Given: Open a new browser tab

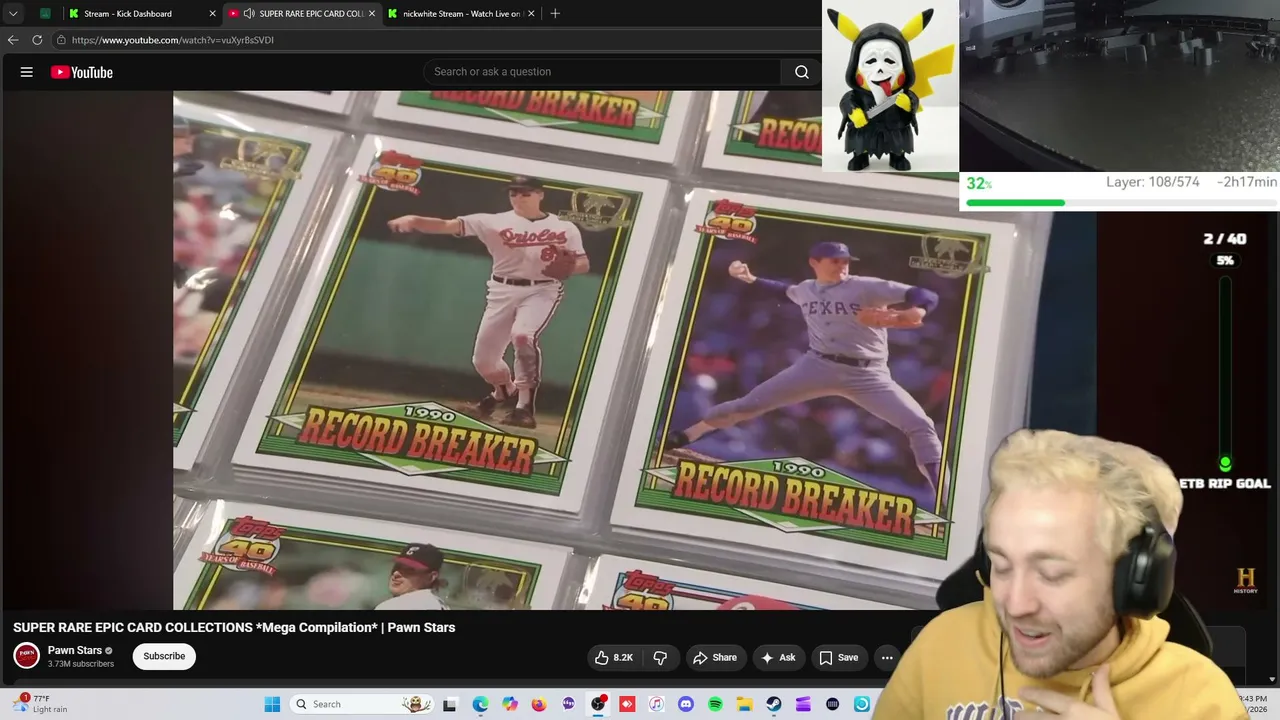Looking at the screenshot, I should pyautogui.click(x=555, y=14).
